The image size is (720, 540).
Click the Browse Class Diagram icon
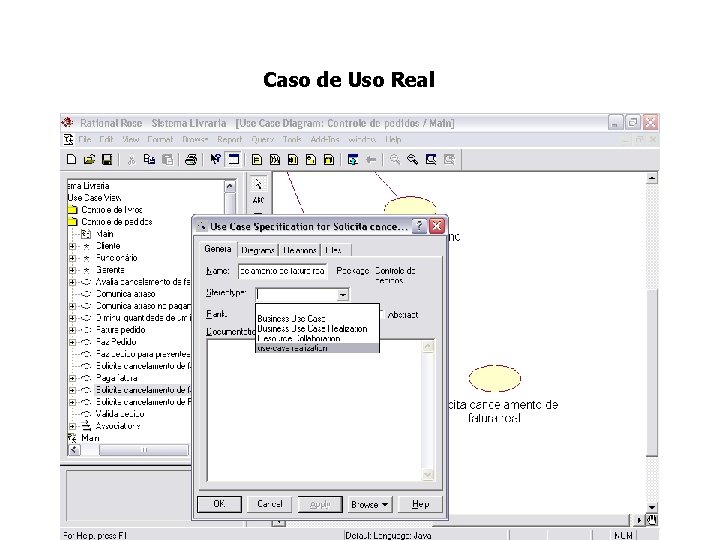(x=257, y=159)
